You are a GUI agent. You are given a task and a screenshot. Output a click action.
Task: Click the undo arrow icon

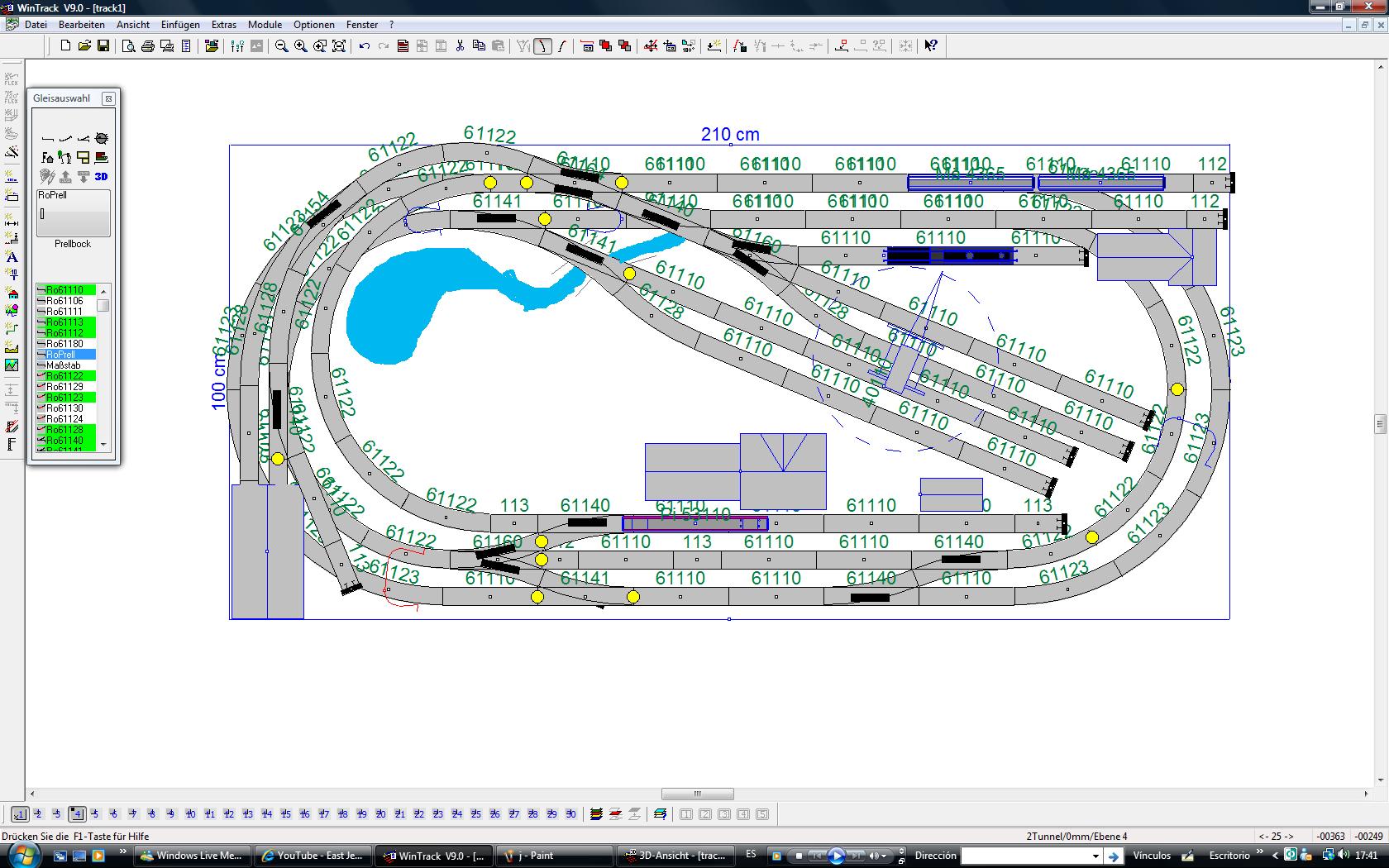point(365,46)
